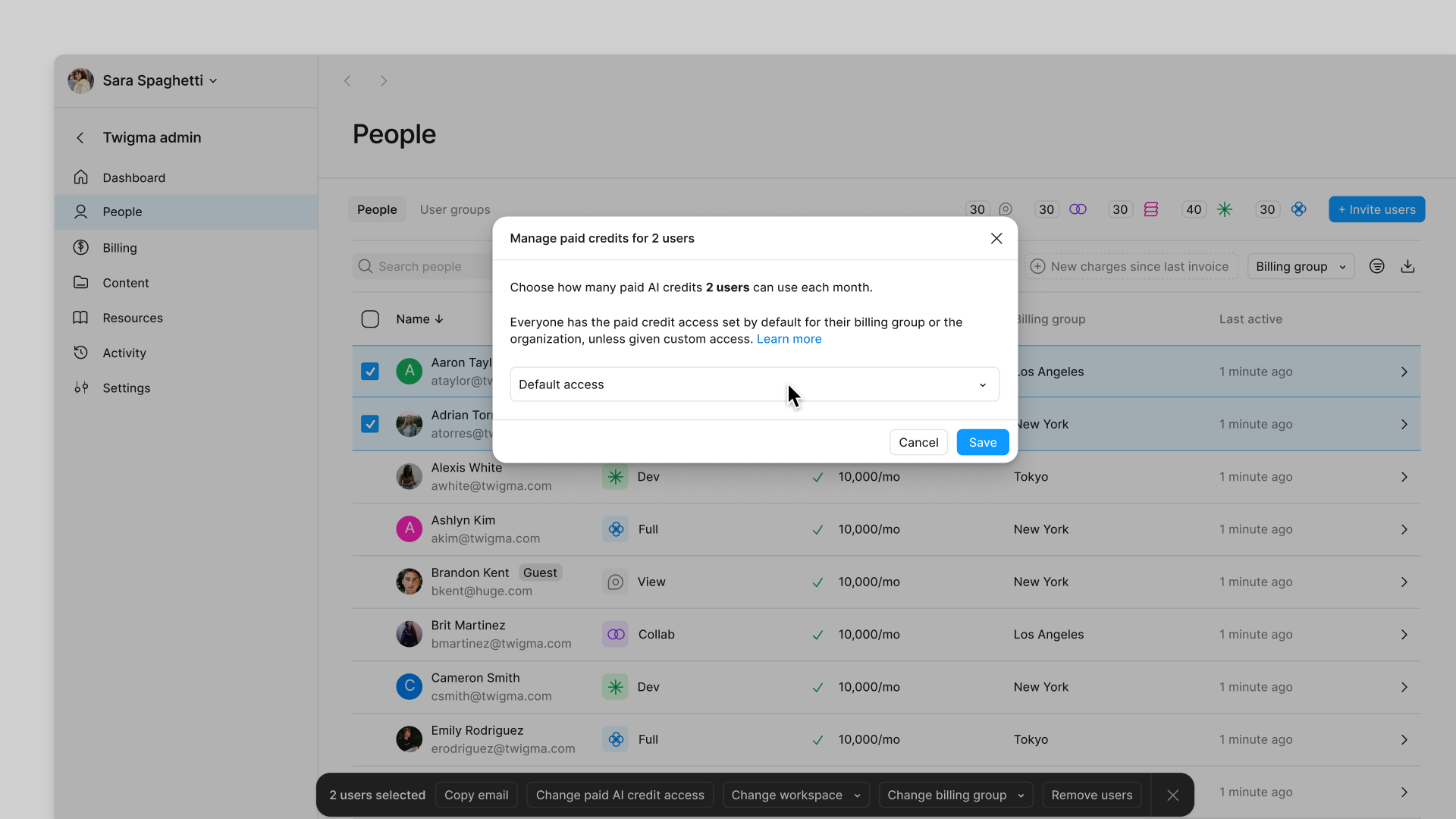This screenshot has width=1456, height=819.
Task: Click the Save button in dialog
Action: (983, 442)
